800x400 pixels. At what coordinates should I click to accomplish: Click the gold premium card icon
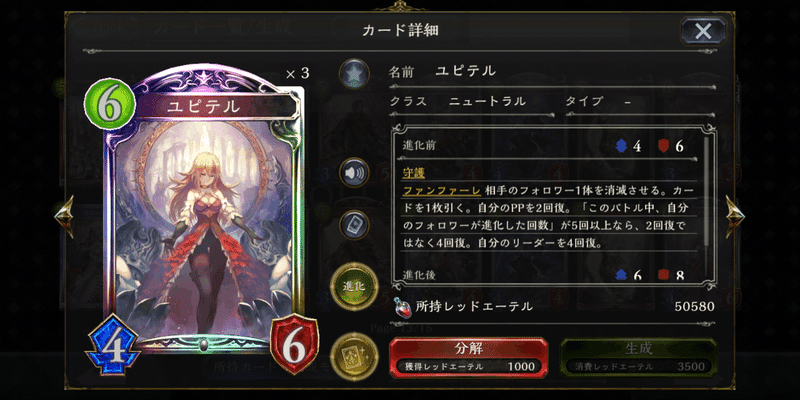click(x=354, y=356)
